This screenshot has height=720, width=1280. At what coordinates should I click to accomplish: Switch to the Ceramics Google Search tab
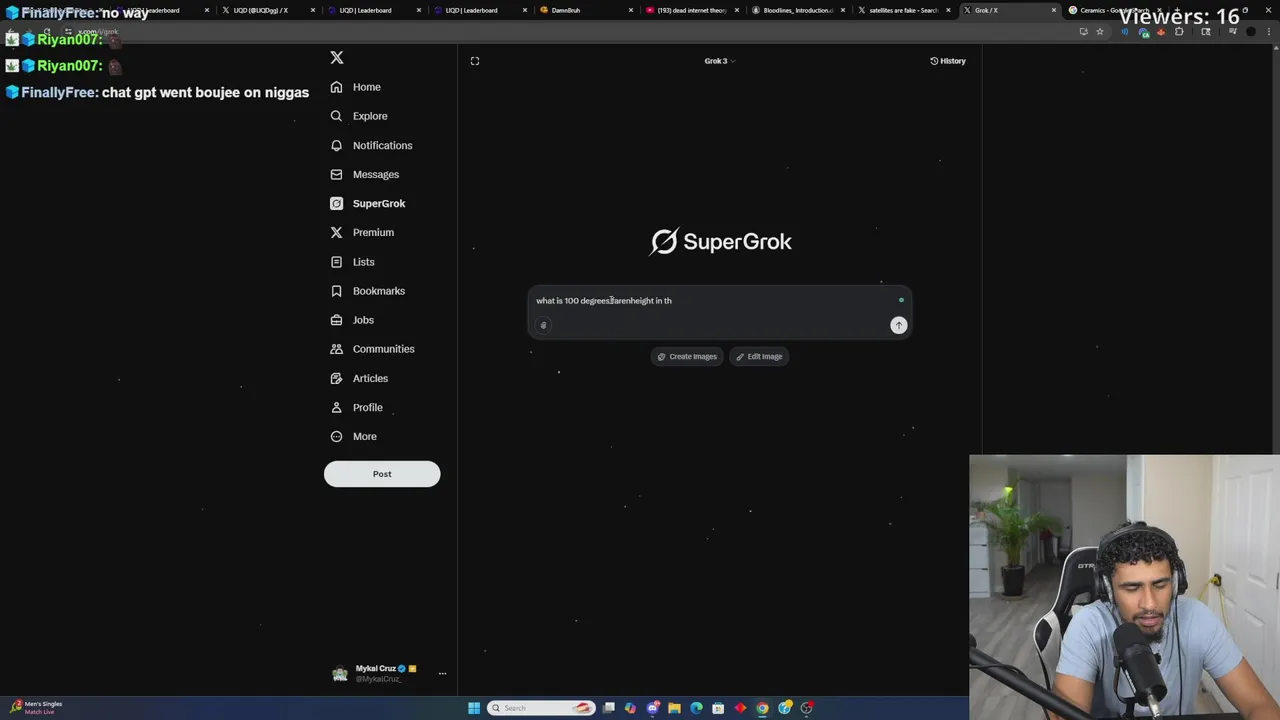tap(1115, 10)
